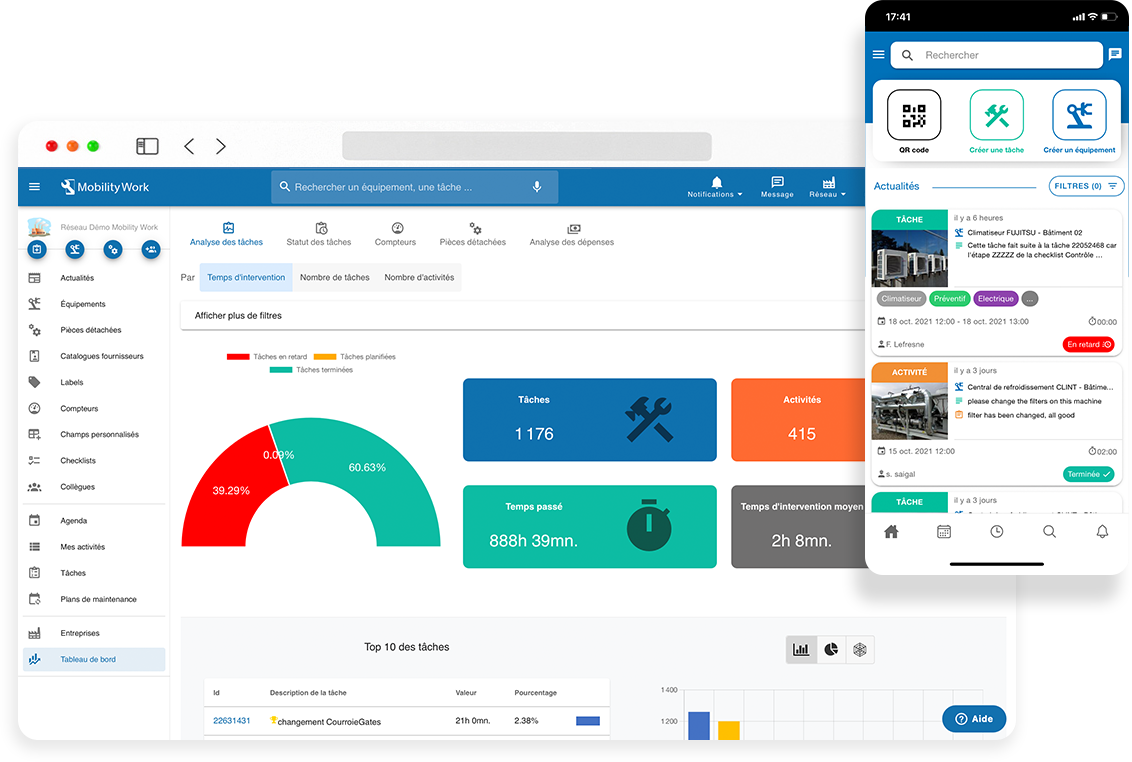Viewport: 1132px width, 762px height.
Task: Tap the QR code scanner button
Action: (914, 121)
